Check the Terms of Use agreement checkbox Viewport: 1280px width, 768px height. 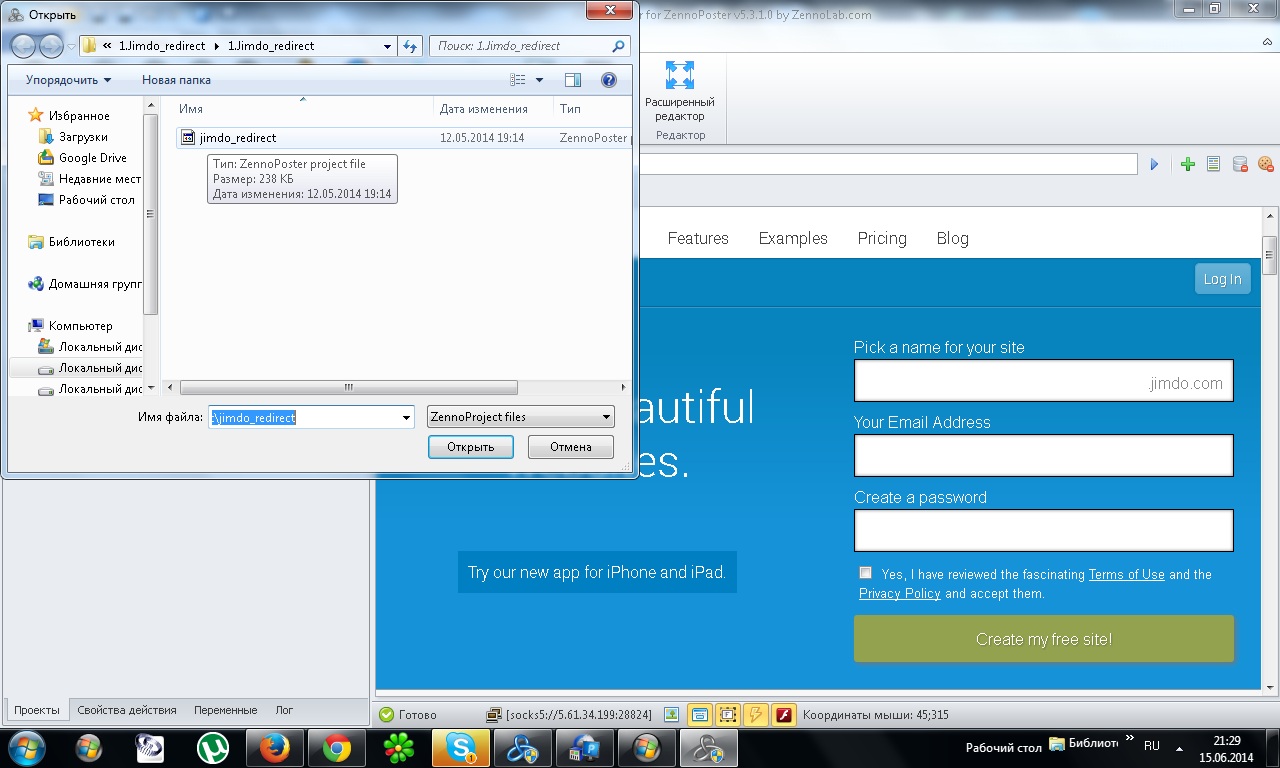tap(865, 573)
